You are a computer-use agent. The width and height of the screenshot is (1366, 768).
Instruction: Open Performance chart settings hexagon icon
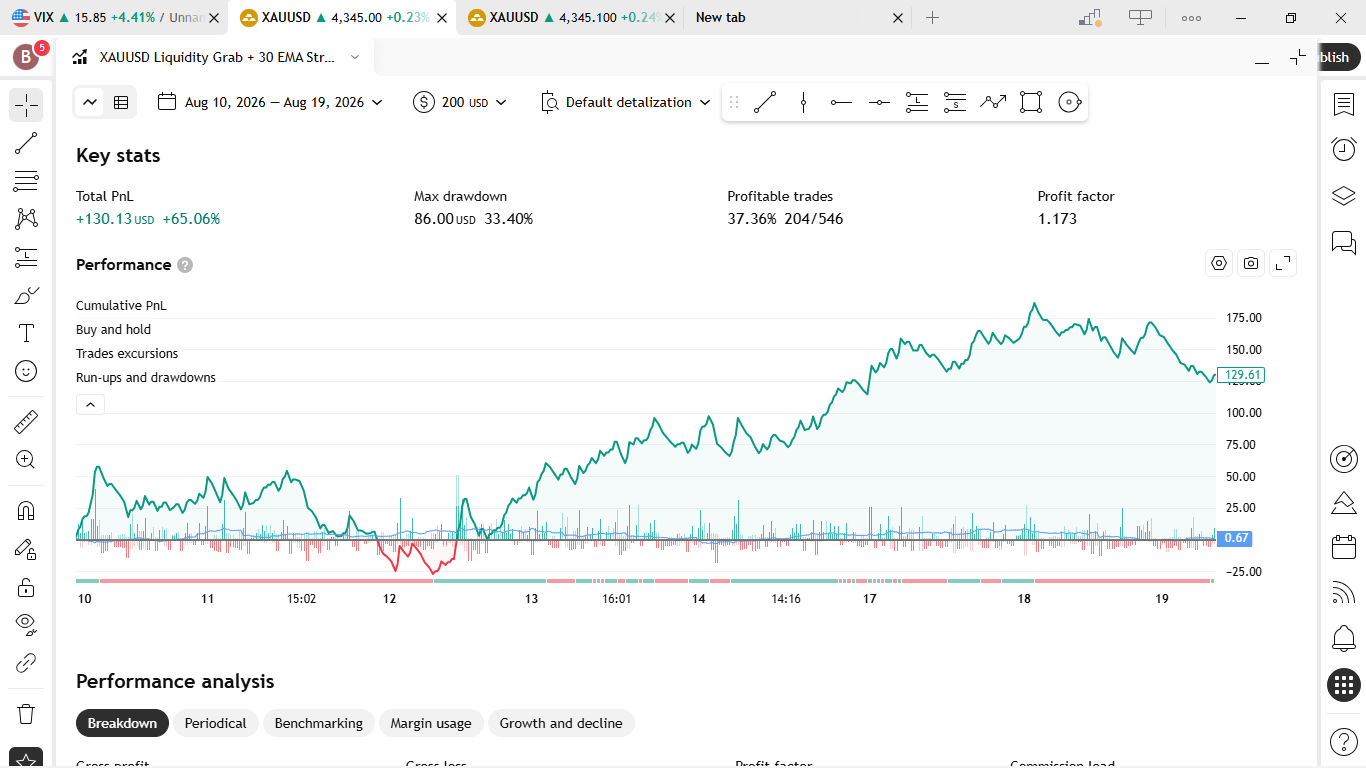(1219, 263)
